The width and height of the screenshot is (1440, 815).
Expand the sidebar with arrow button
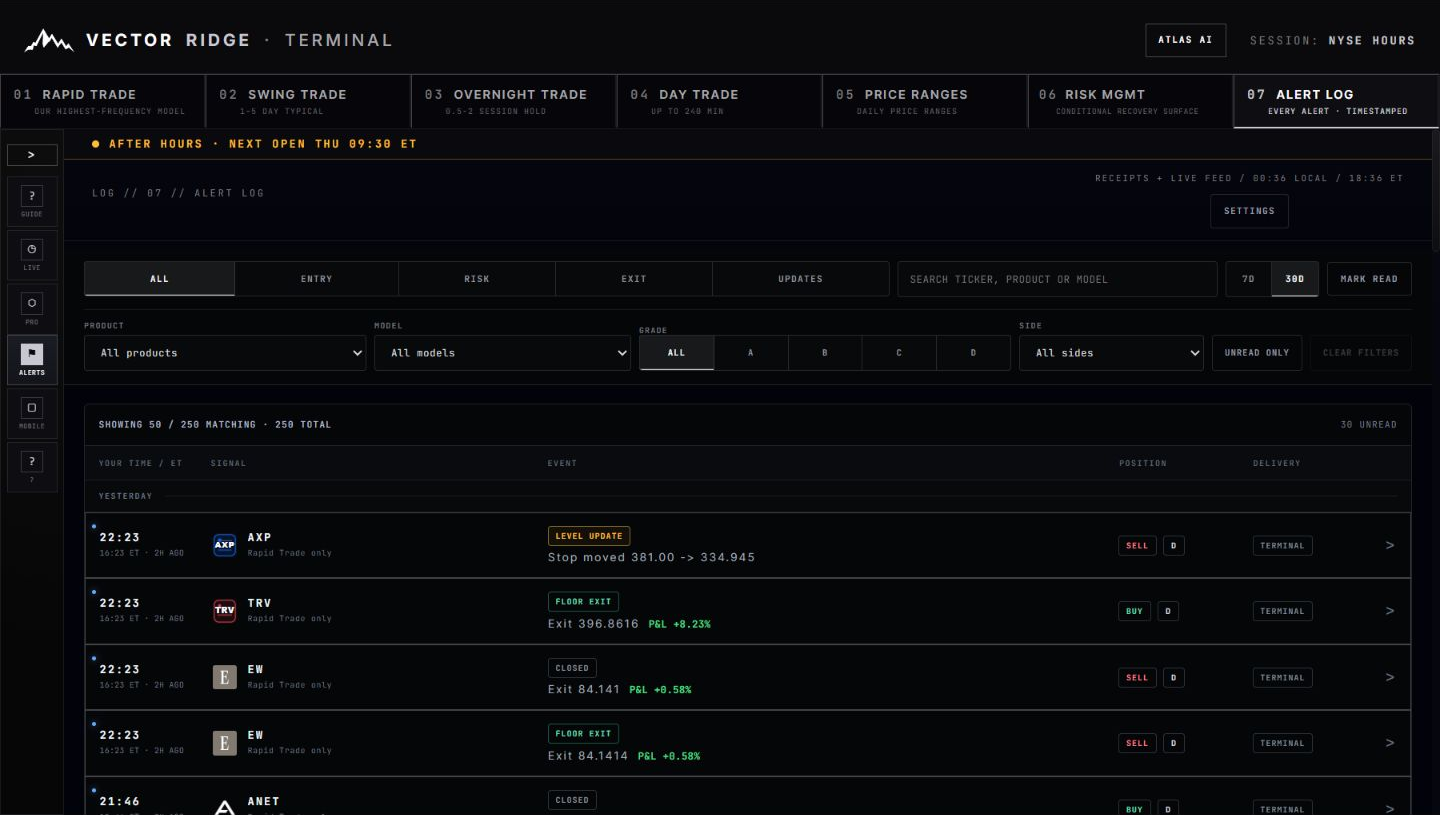(x=32, y=155)
